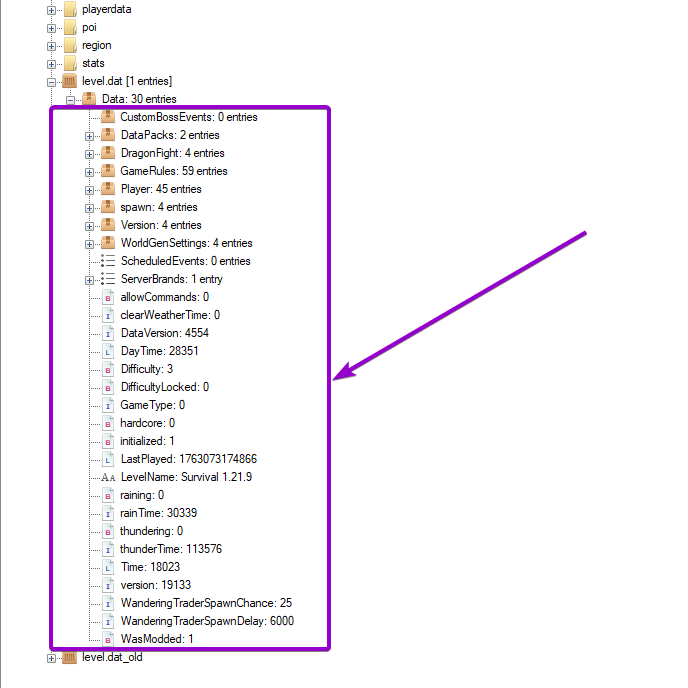The image size is (688, 688).
Task: Expand the GameRules compound
Action: pos(89,172)
